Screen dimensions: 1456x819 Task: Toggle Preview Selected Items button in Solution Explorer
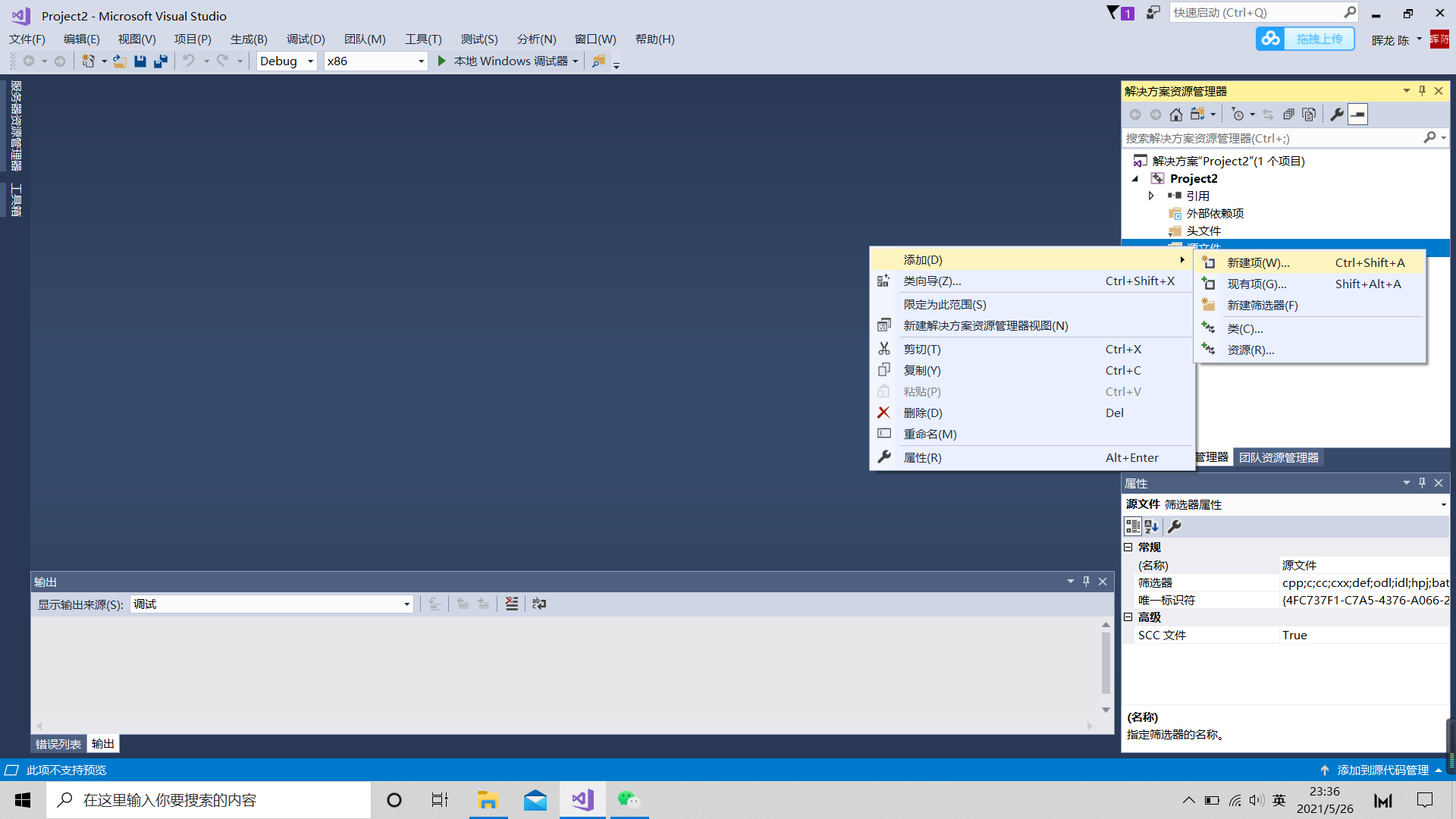point(1357,115)
